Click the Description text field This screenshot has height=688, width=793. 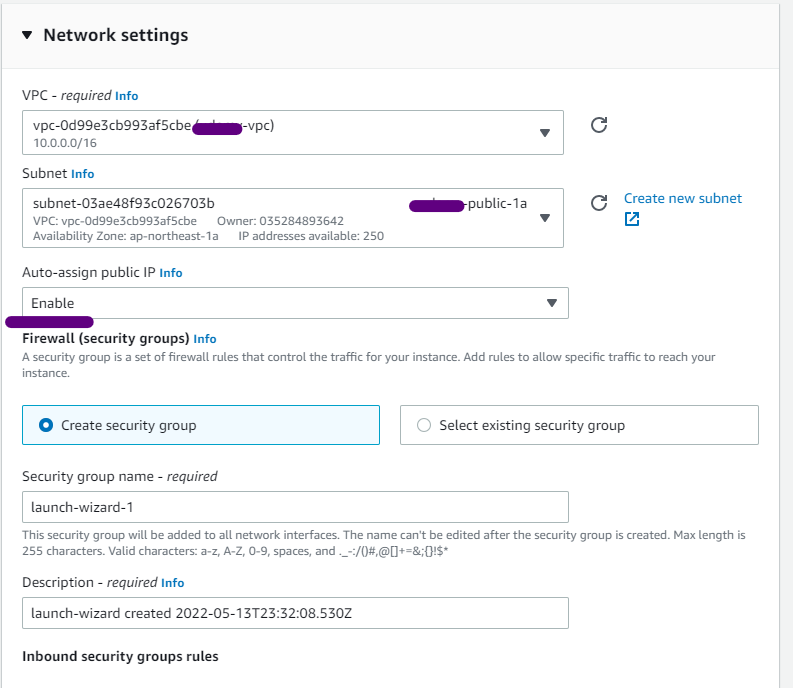pyautogui.click(x=295, y=613)
